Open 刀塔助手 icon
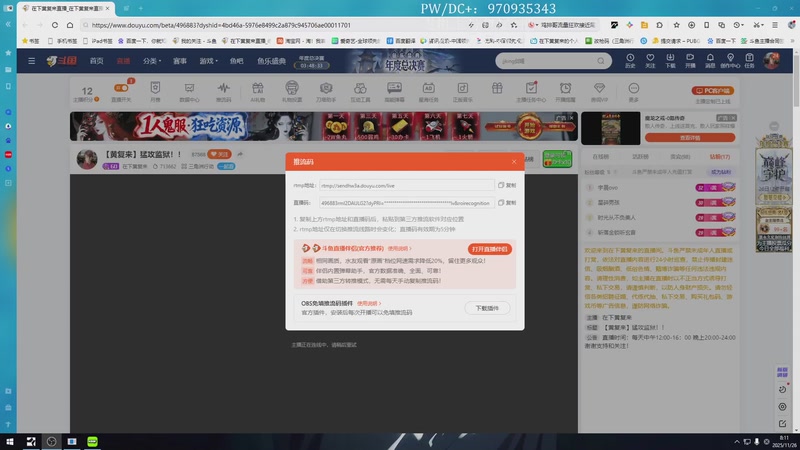 326,91
